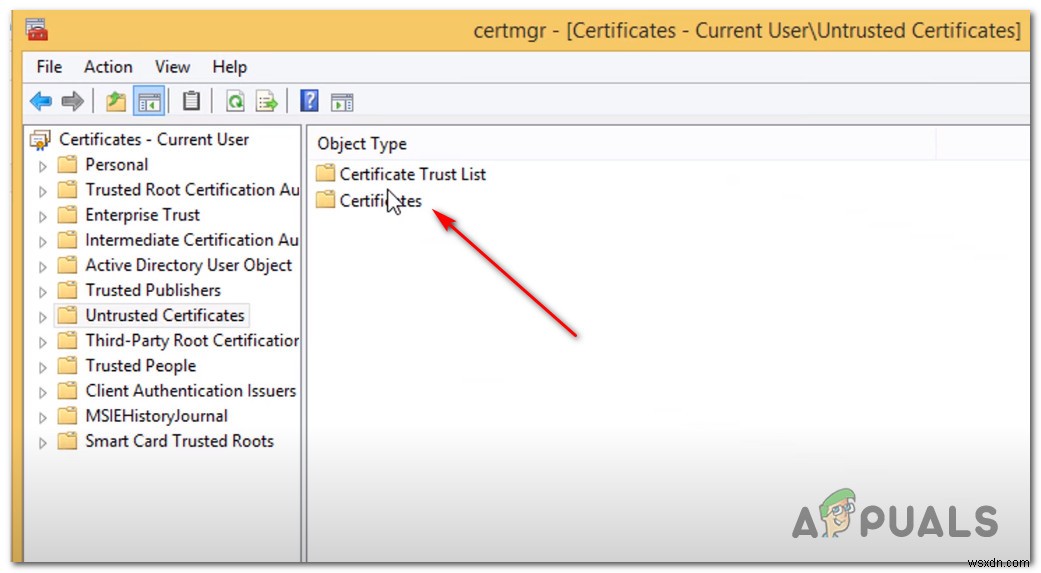Select Intermediate Certification Authorities label
Screen dimensions: 1041x573
coord(192,240)
